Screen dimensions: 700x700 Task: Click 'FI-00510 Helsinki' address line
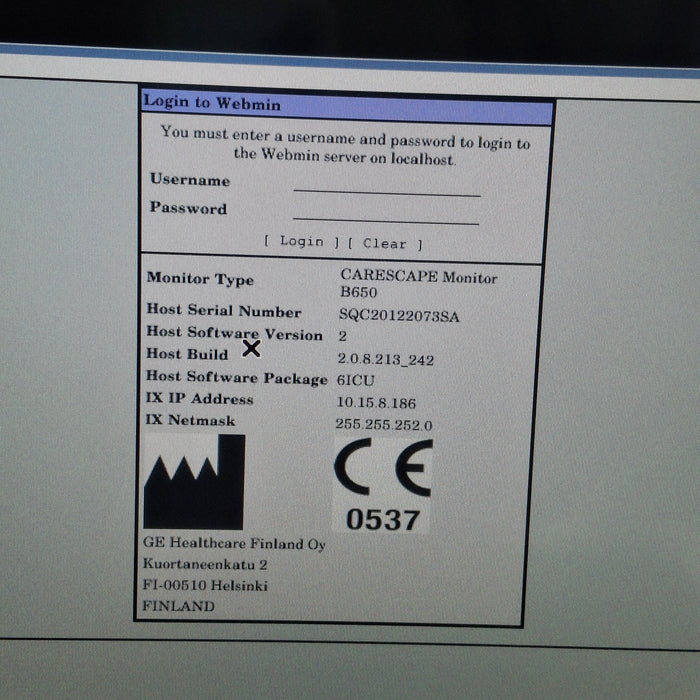tap(205, 585)
